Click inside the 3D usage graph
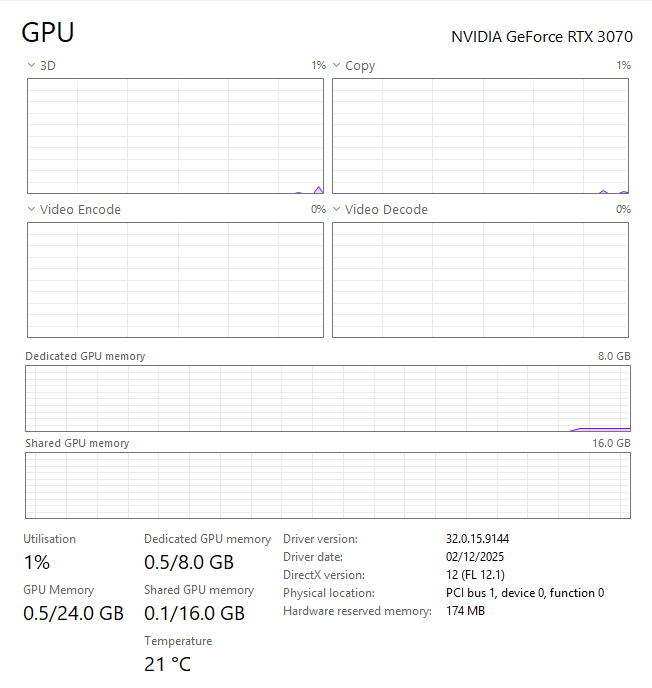This screenshot has width=652, height=688. (175, 136)
